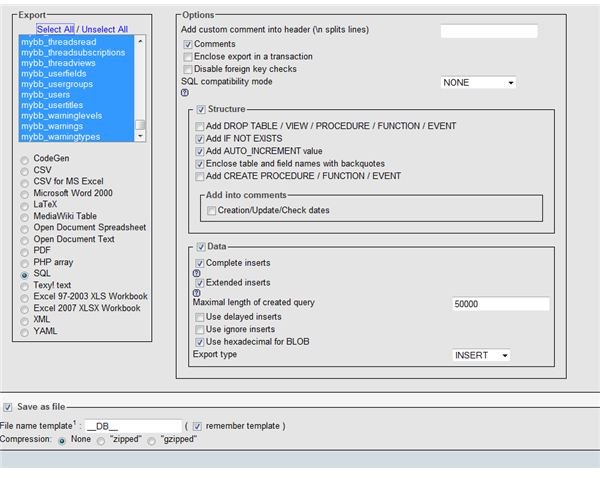Enable Creation/Update/Check dates checkbox
Viewport: 600px width, 478px height.
(x=211, y=211)
